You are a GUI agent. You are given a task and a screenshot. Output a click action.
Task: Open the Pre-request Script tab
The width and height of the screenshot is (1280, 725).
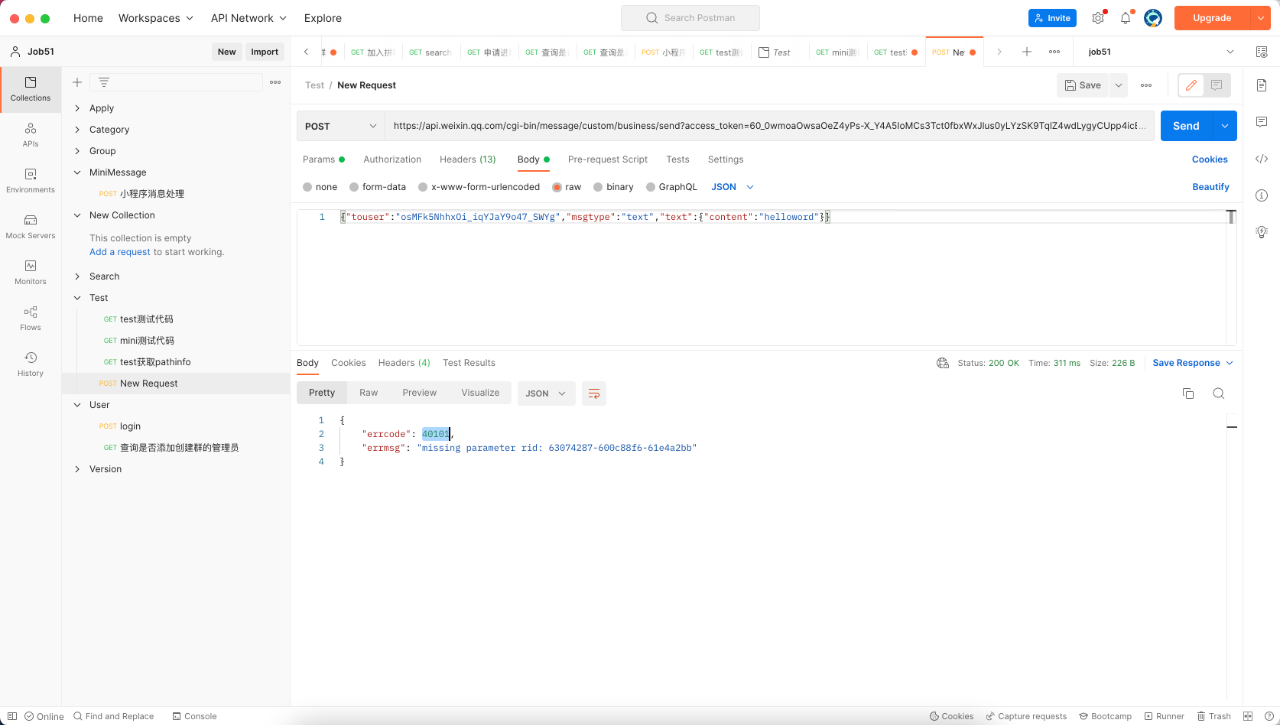click(x=608, y=160)
